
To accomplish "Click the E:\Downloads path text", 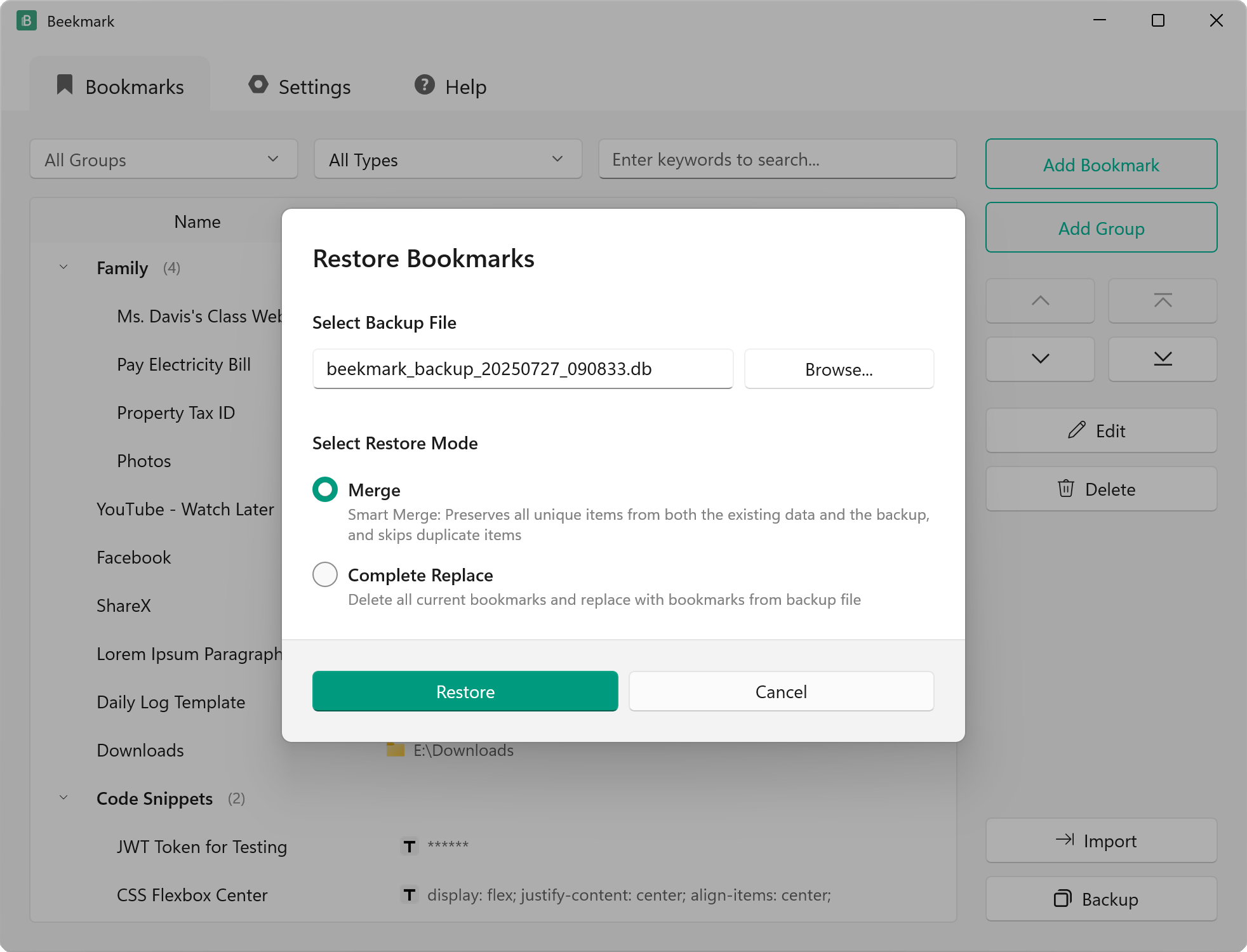I will (463, 750).
